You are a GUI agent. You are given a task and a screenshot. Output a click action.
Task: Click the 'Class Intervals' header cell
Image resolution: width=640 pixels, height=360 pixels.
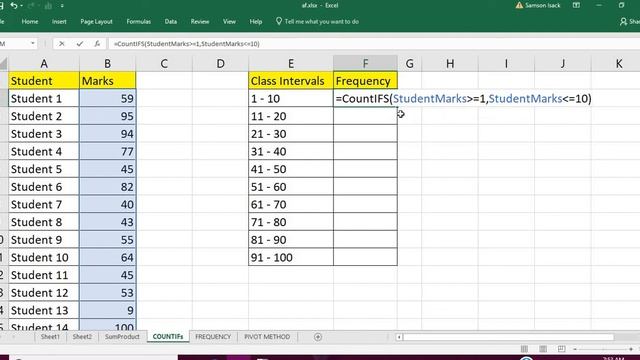(x=291, y=81)
